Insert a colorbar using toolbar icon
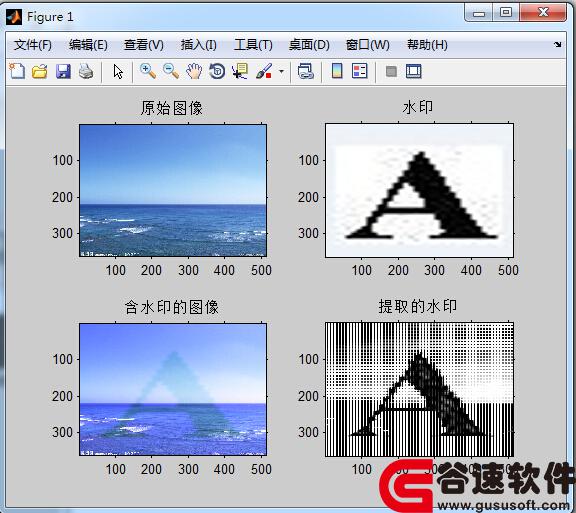 [337, 71]
